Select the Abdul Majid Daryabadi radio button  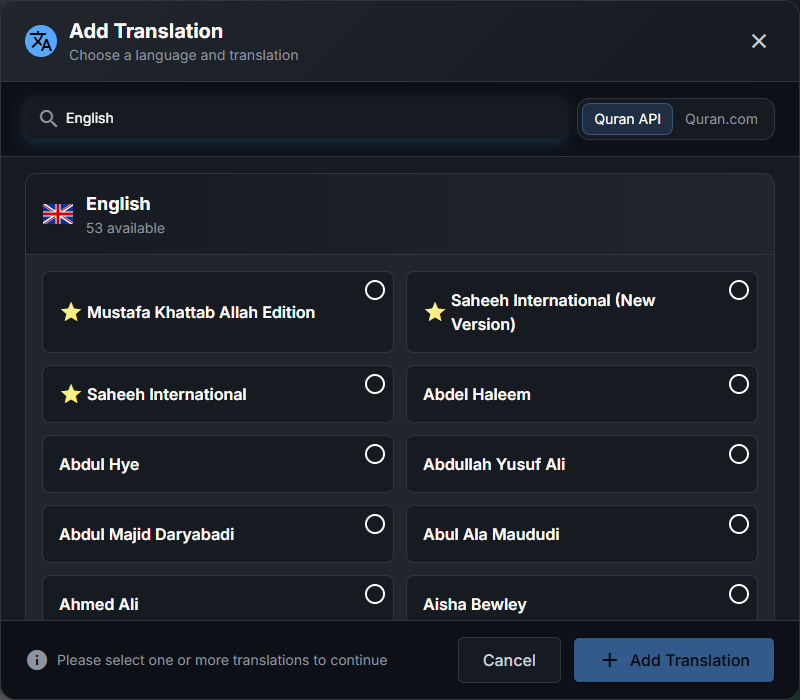pos(374,523)
